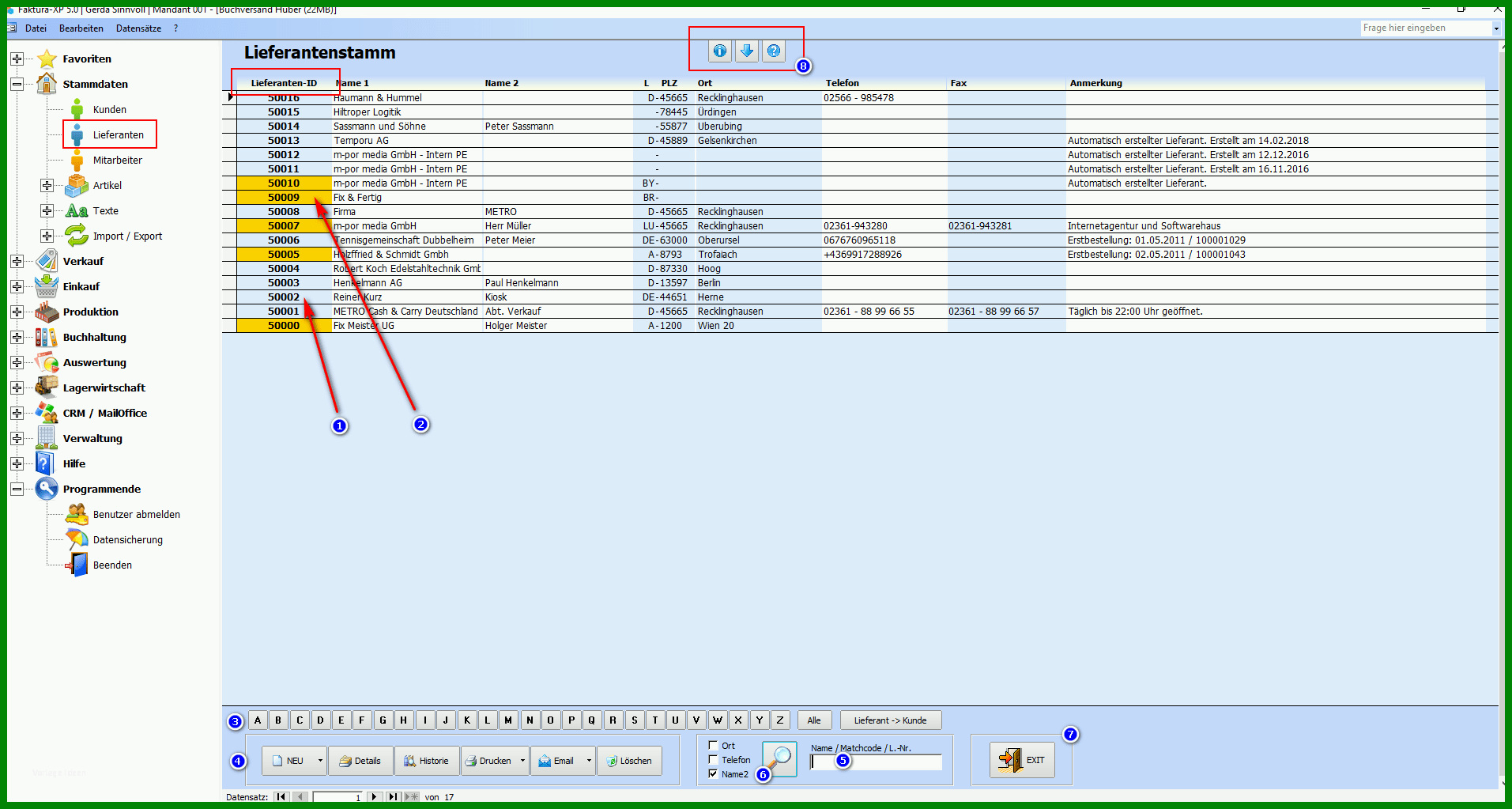Viewport: 1512px width, 809px height.
Task: Expand the Import / Export tree node
Action: pos(47,236)
